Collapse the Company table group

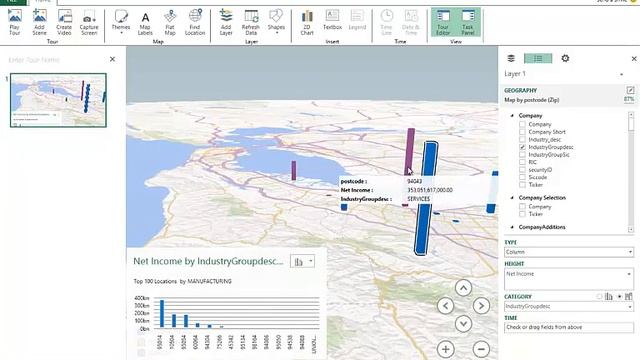512,116
